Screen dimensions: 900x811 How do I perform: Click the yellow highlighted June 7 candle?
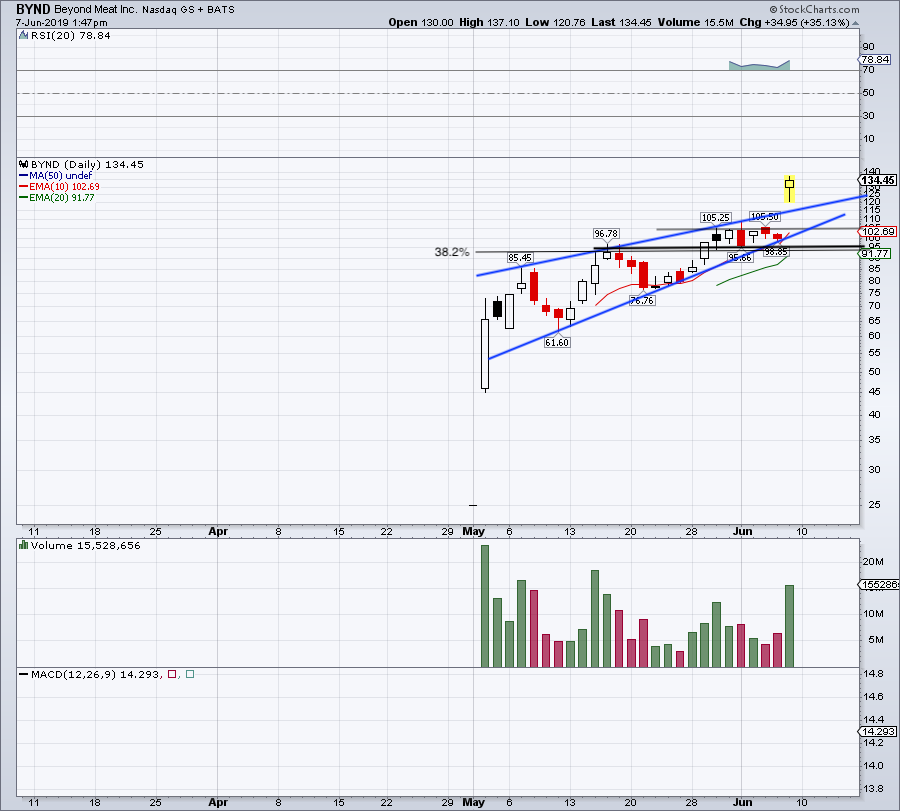tap(790, 189)
